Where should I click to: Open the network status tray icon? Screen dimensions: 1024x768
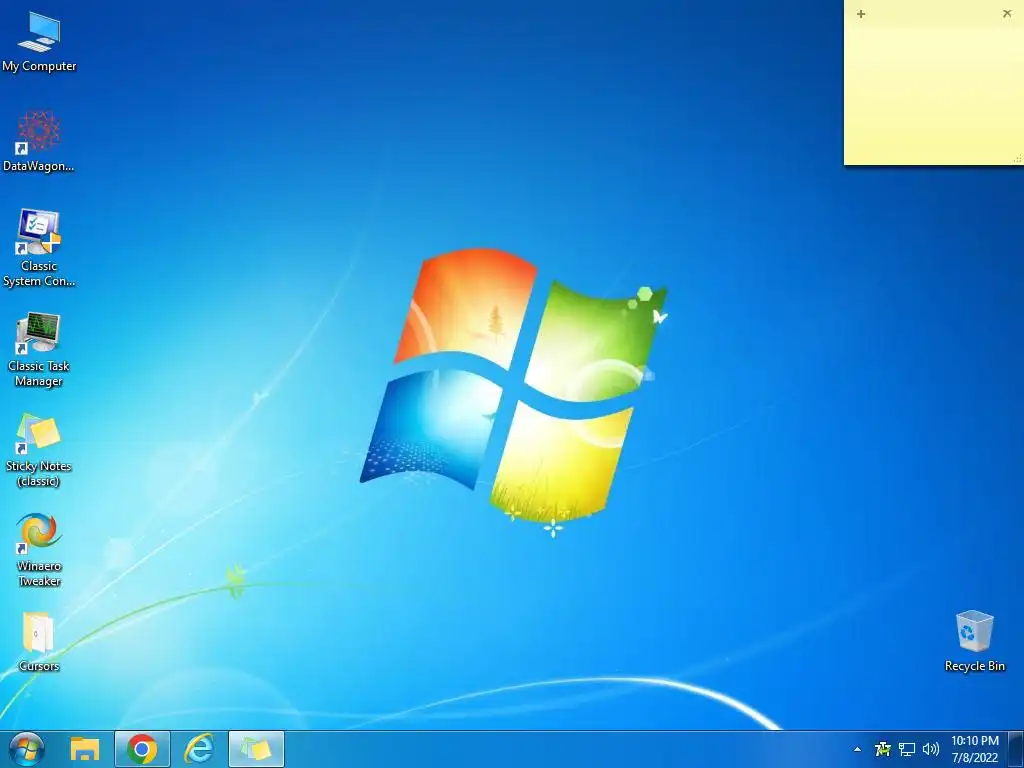[906, 749]
